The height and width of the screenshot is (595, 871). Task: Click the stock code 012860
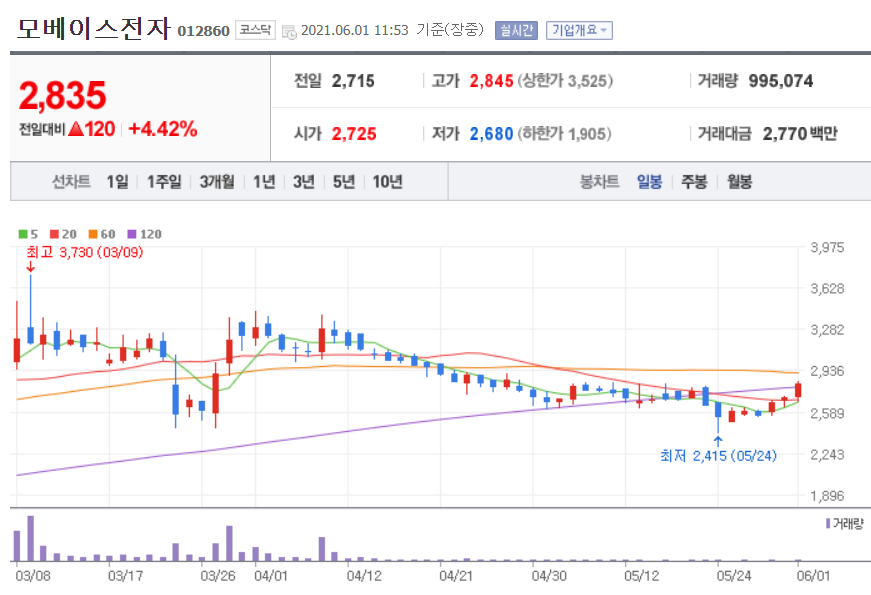203,31
